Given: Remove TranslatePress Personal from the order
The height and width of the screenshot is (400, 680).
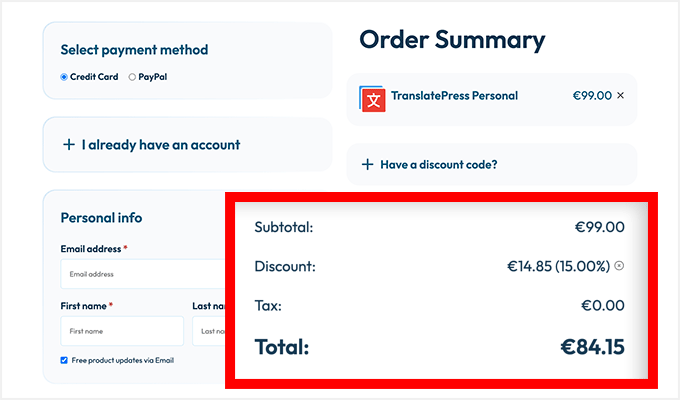Looking at the screenshot, I should coord(620,96).
